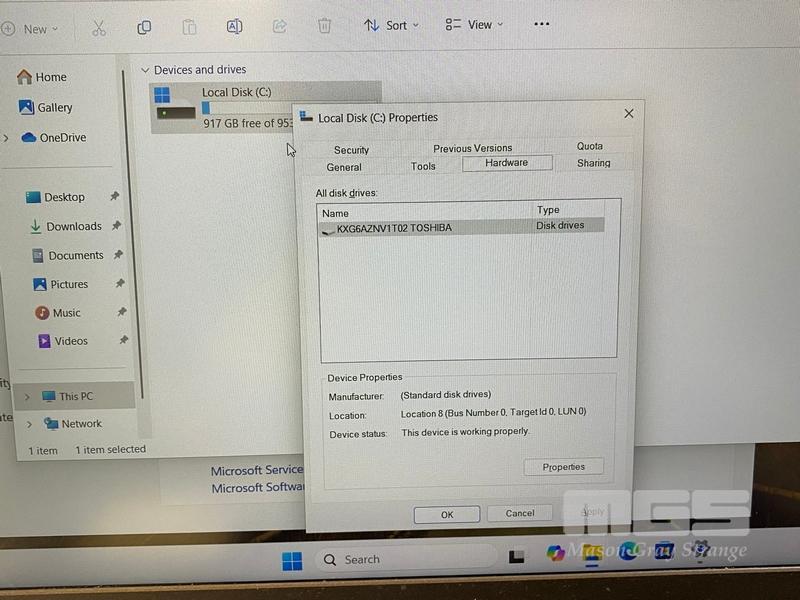The width and height of the screenshot is (800, 600).
Task: Click the device Properties button
Action: (563, 467)
